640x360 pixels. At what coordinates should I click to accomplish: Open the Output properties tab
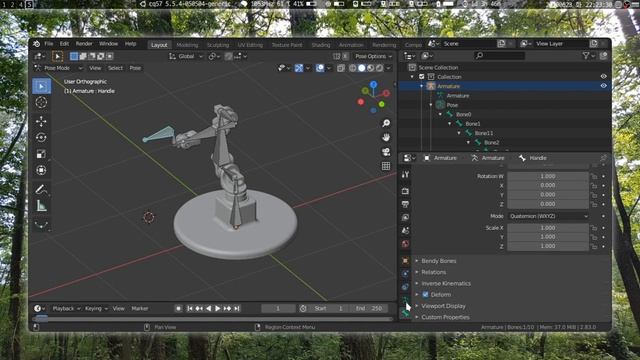(x=405, y=204)
